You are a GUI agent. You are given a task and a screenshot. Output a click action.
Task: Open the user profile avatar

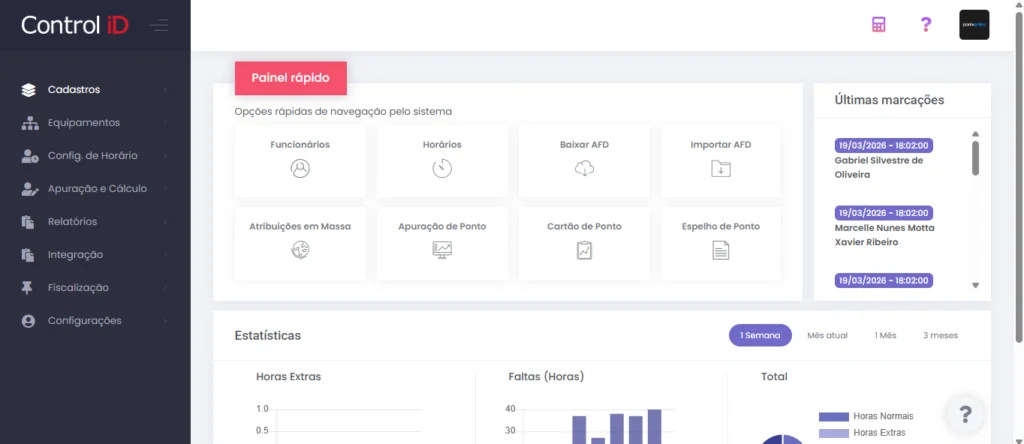pyautogui.click(x=974, y=25)
